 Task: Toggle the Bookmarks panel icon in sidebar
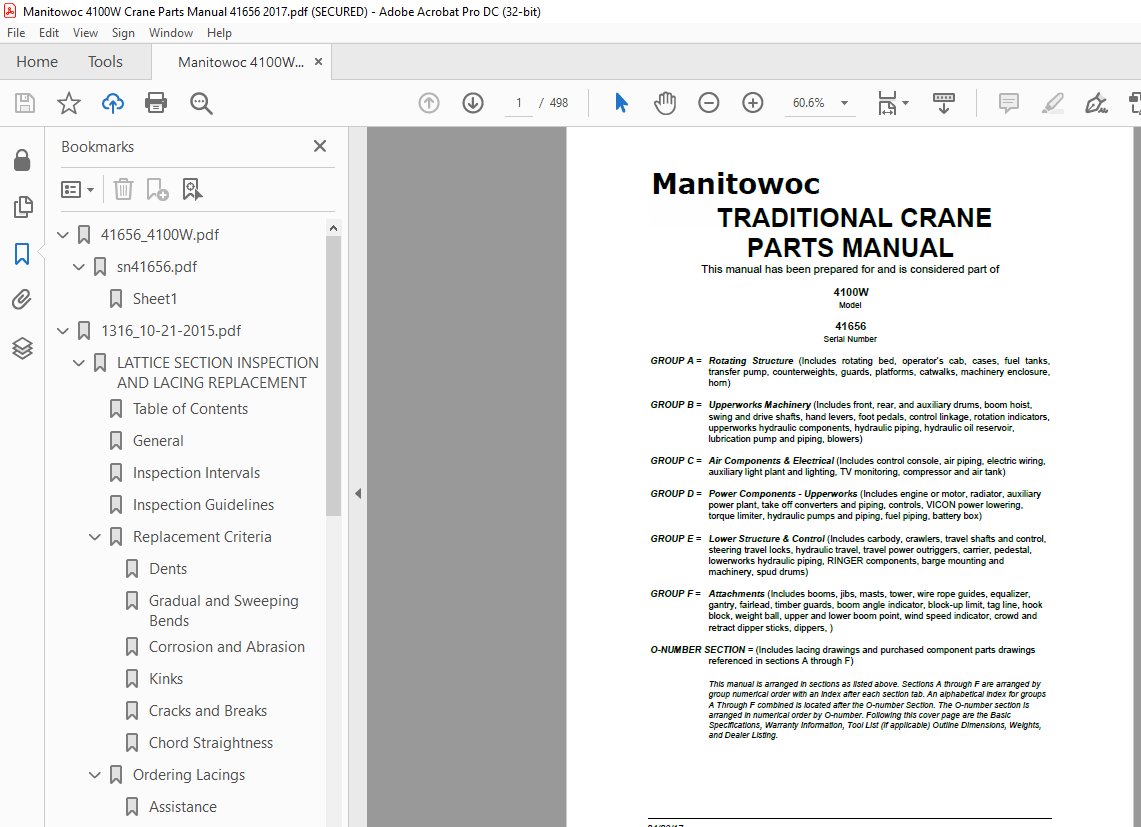22,254
